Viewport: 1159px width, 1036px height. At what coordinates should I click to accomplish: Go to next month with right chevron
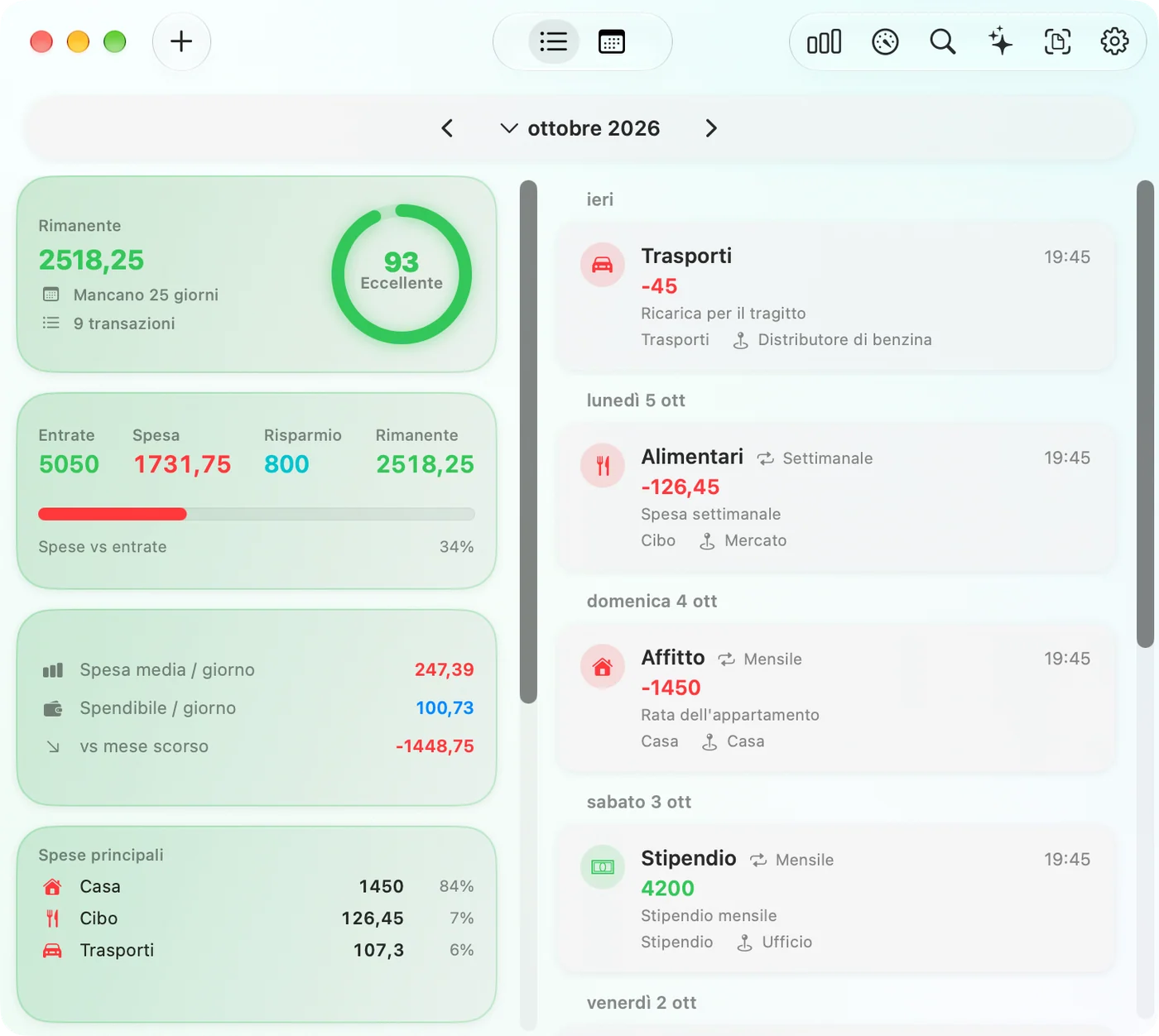coord(711,128)
